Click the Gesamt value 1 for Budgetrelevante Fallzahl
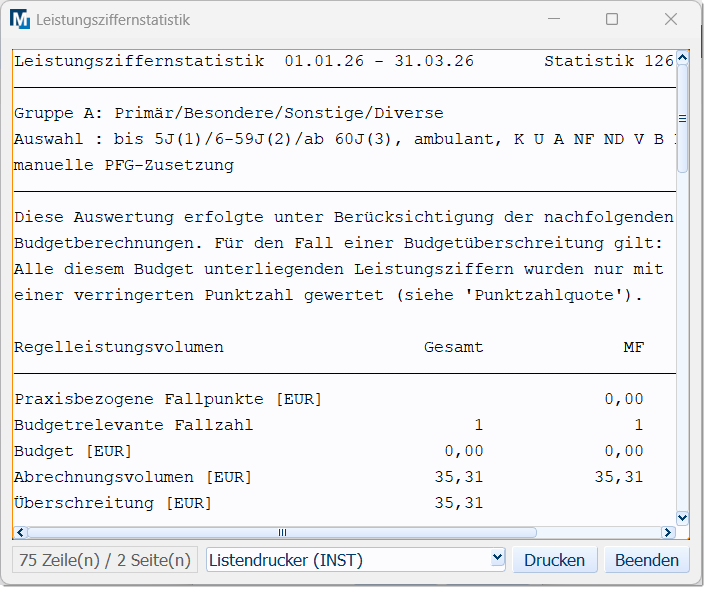Screen dimensions: 707x590 (x=480, y=426)
